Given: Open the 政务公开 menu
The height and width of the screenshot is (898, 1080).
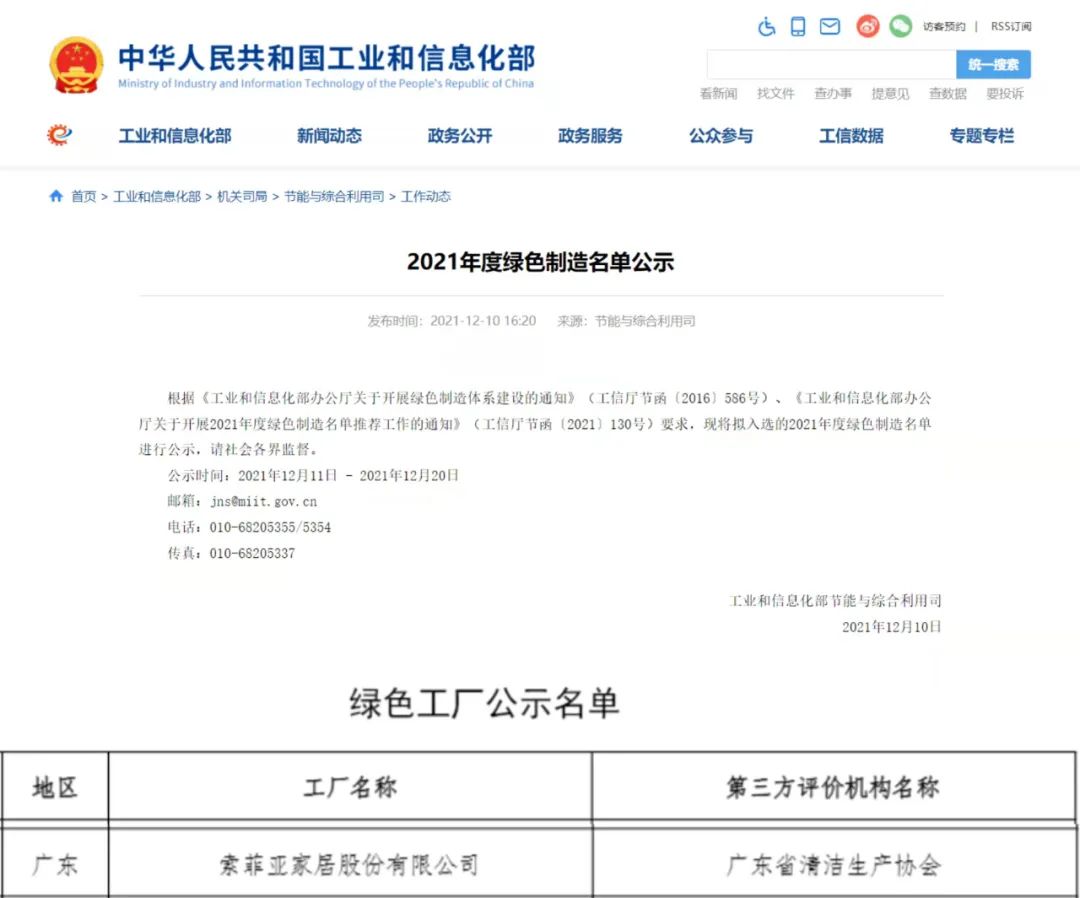Looking at the screenshot, I should (460, 136).
